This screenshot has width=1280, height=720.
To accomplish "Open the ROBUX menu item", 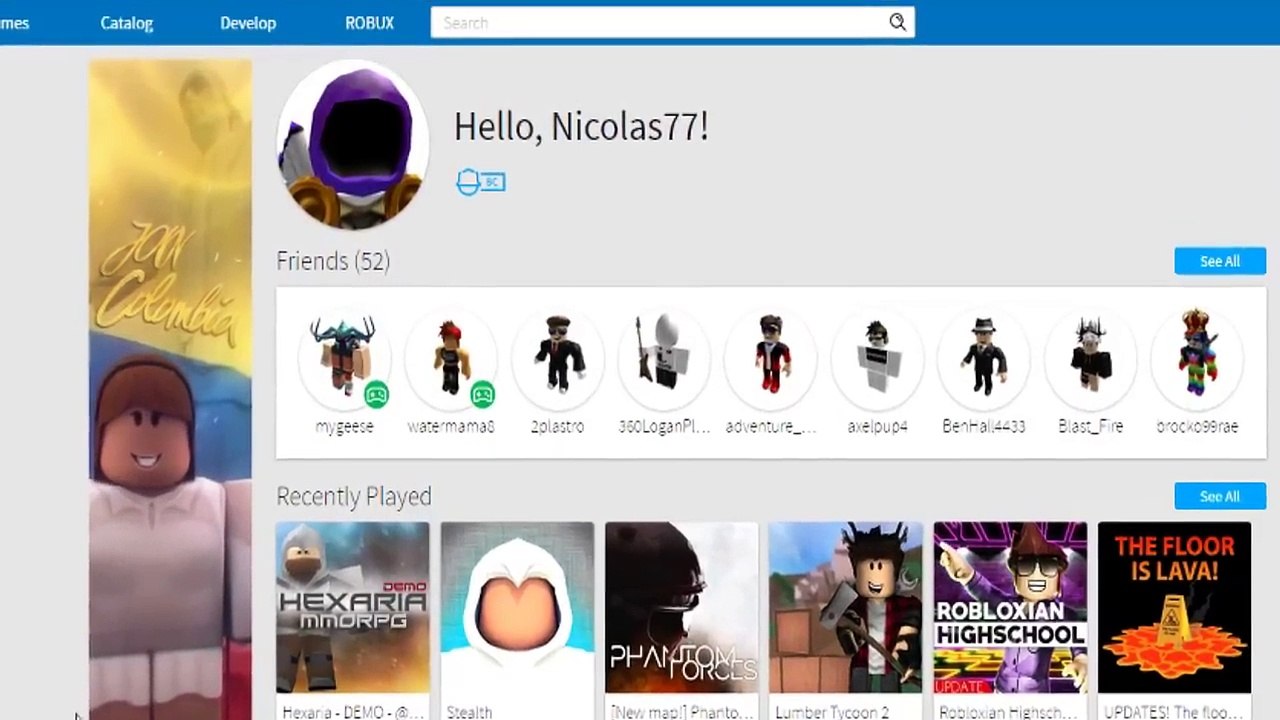I will (370, 23).
